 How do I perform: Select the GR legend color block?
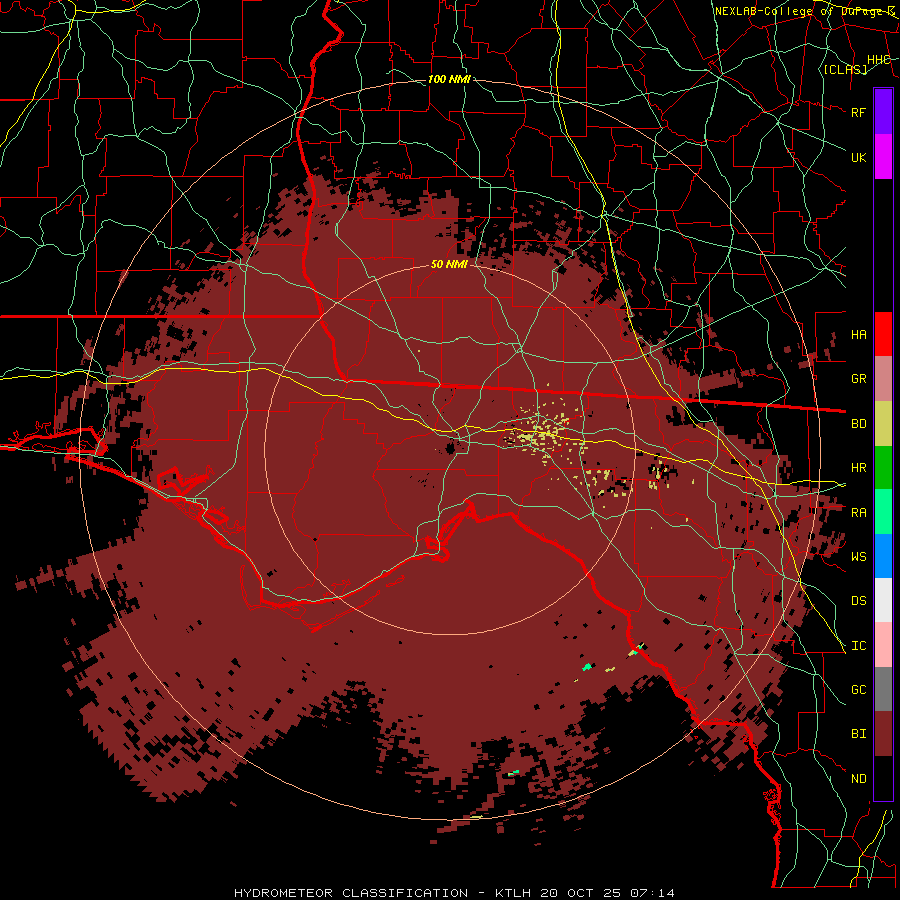click(x=883, y=379)
